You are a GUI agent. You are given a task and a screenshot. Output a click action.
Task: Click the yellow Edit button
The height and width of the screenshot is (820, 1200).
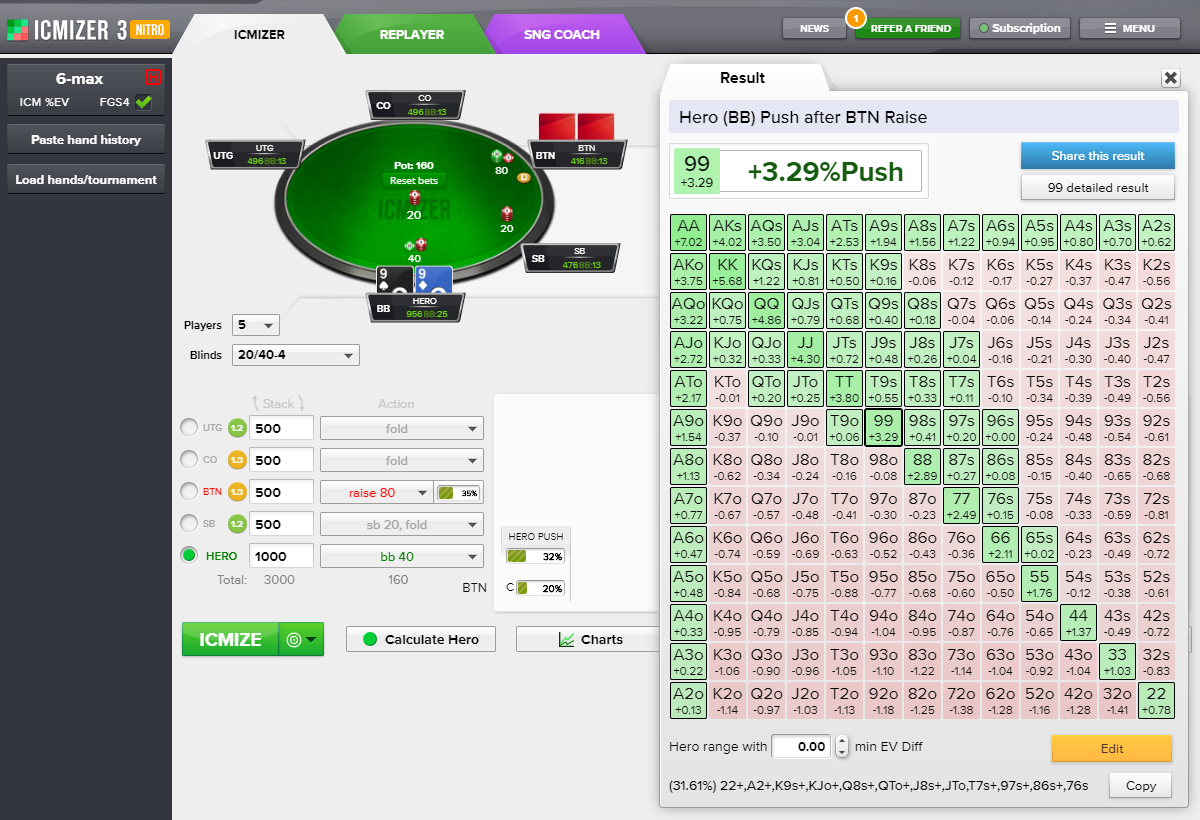(x=1111, y=748)
